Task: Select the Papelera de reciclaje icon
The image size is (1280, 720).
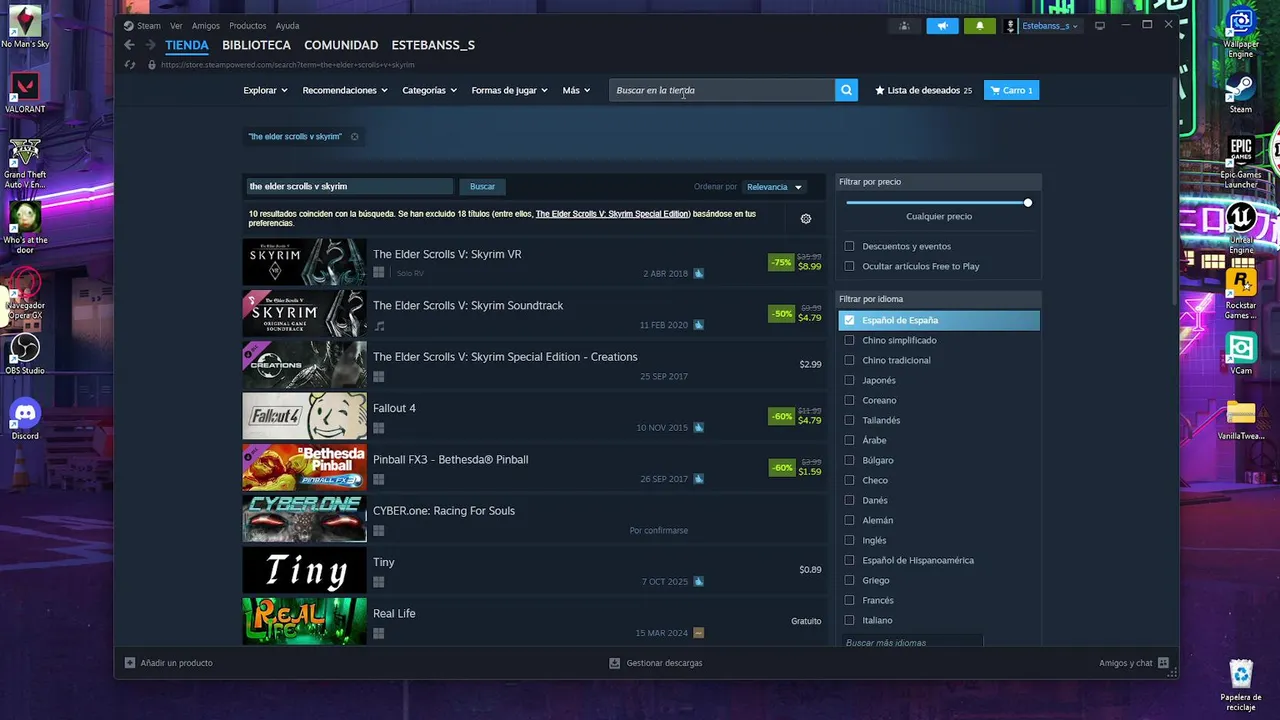Action: click(x=1240, y=684)
